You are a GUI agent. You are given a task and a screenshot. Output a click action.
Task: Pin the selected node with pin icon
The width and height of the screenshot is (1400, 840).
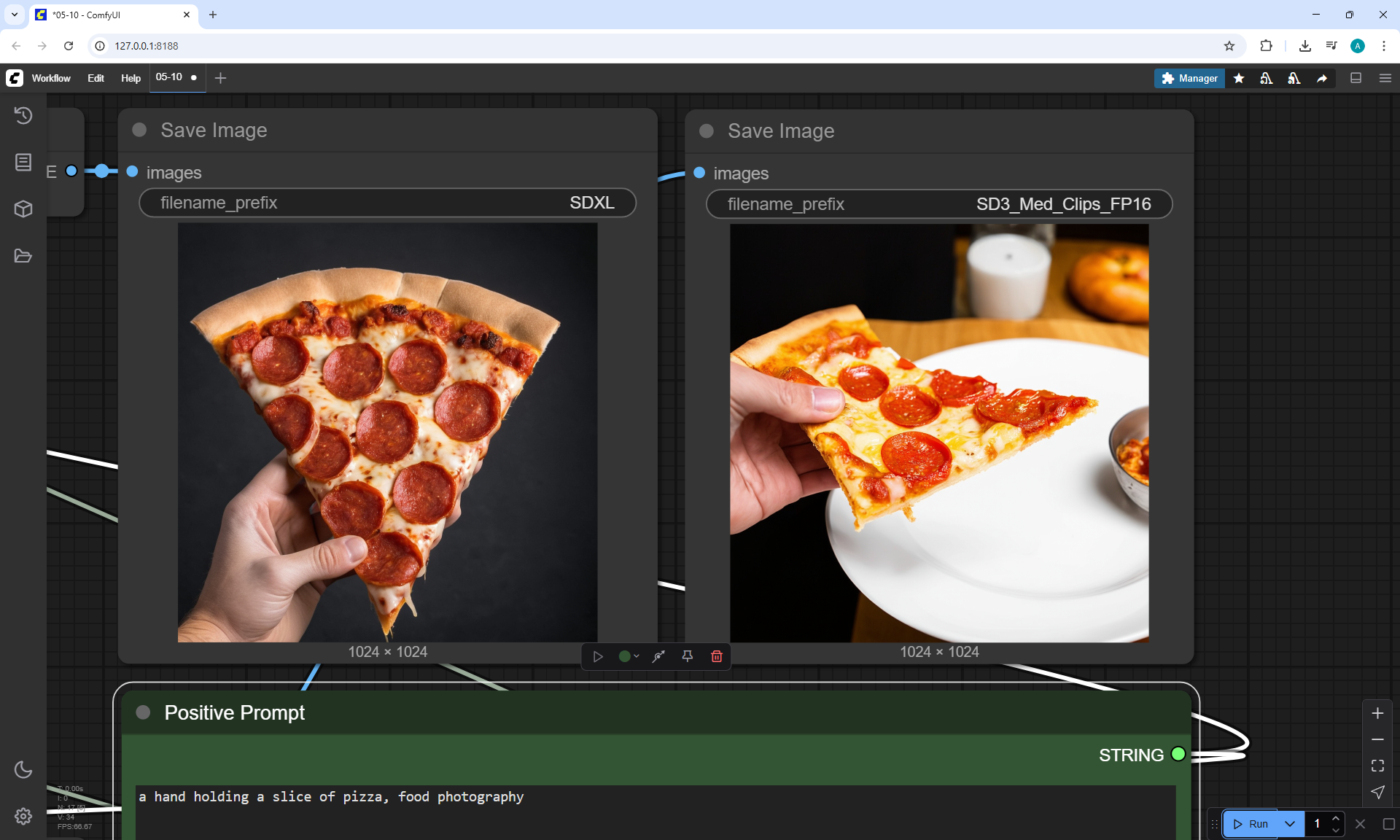click(x=687, y=656)
